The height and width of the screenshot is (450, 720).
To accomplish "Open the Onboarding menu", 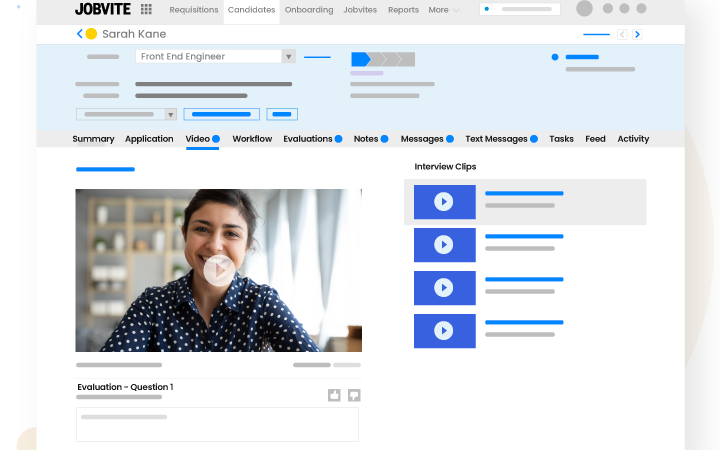I will pos(309,10).
